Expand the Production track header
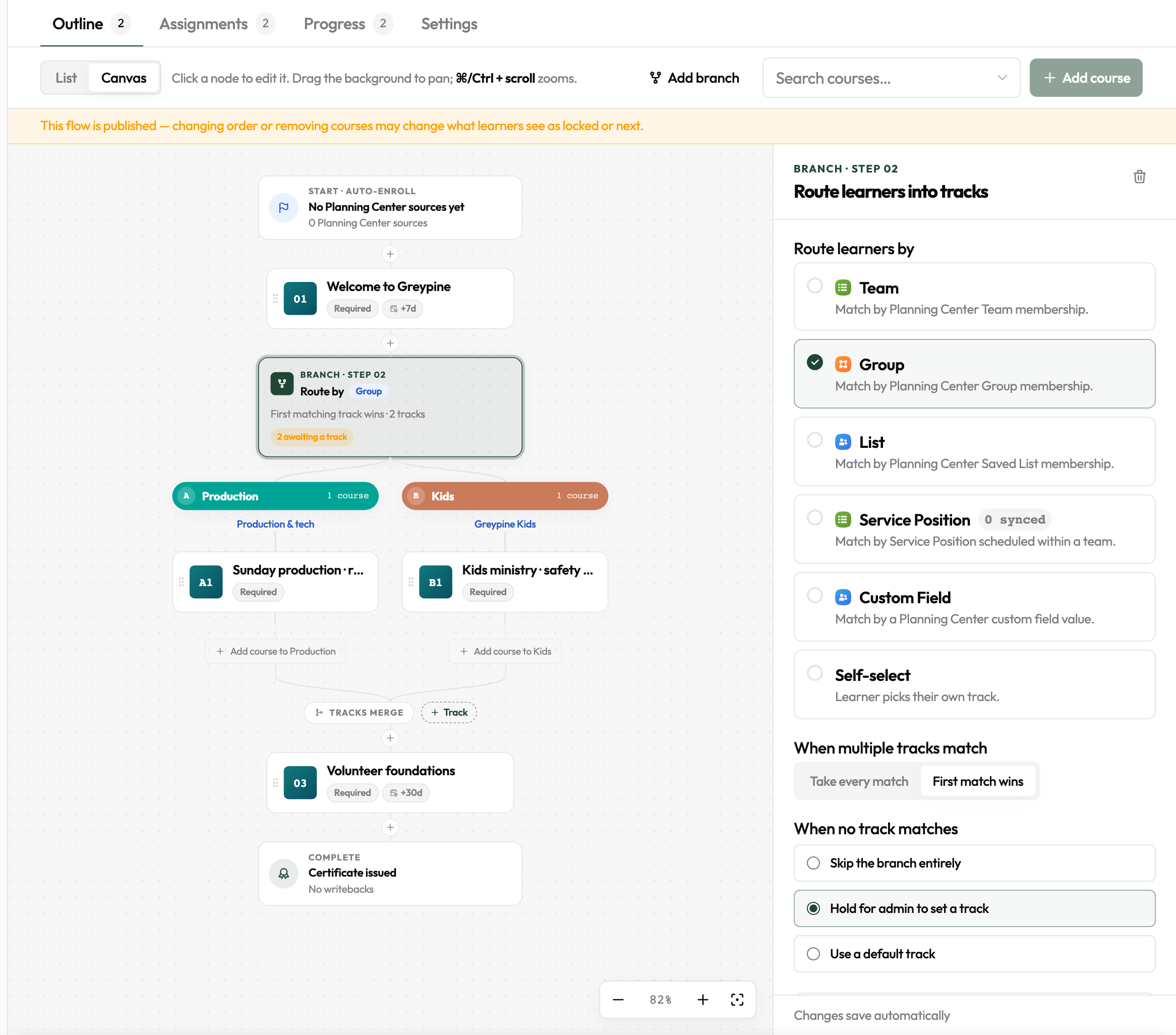Screen dimensions: 1176x1035 click(275, 496)
